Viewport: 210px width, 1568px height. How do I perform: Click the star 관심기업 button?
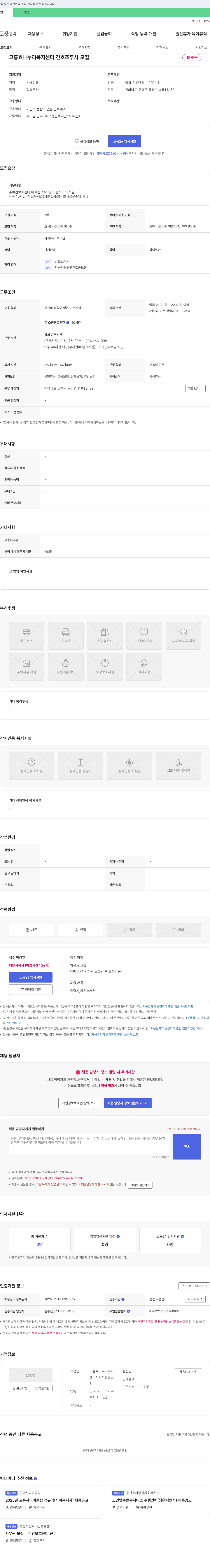tap(19, 1388)
